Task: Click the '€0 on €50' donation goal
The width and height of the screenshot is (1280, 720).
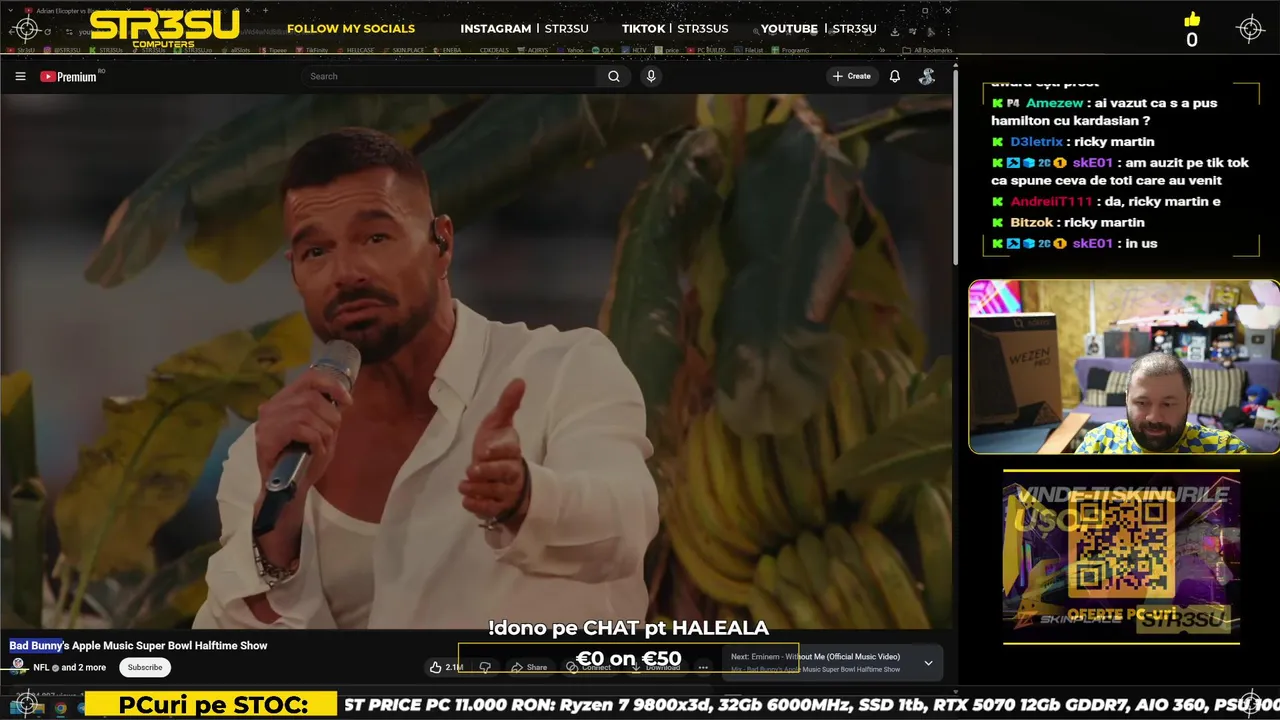Action: click(x=628, y=659)
